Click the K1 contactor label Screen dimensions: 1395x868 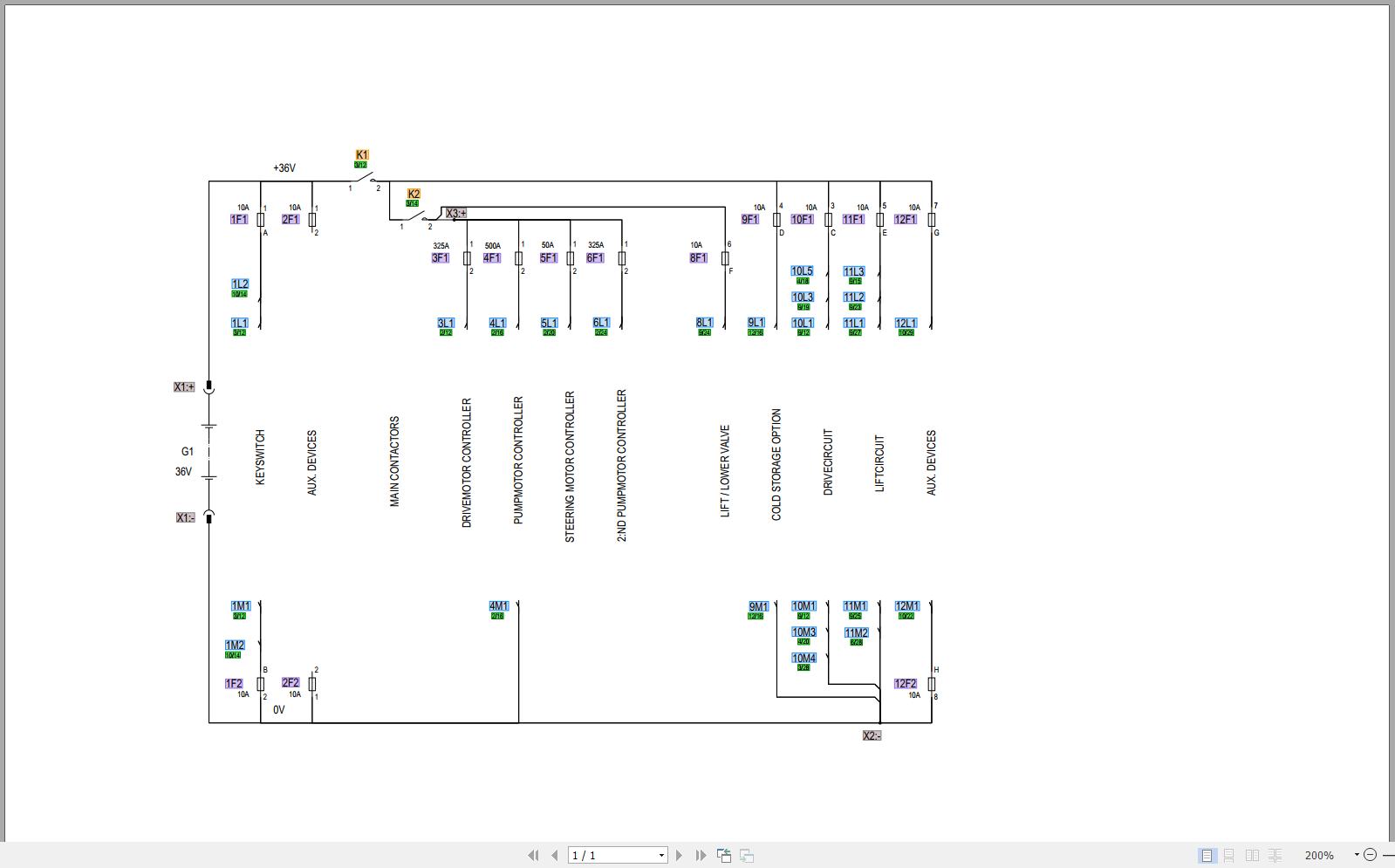tap(362, 155)
